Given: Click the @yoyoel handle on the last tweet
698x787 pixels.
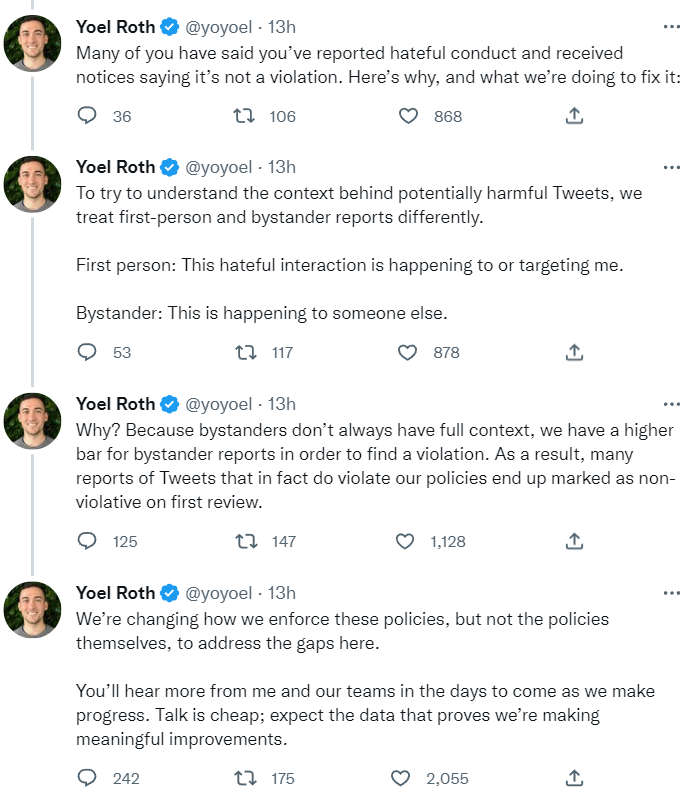Looking at the screenshot, I should 220,593.
